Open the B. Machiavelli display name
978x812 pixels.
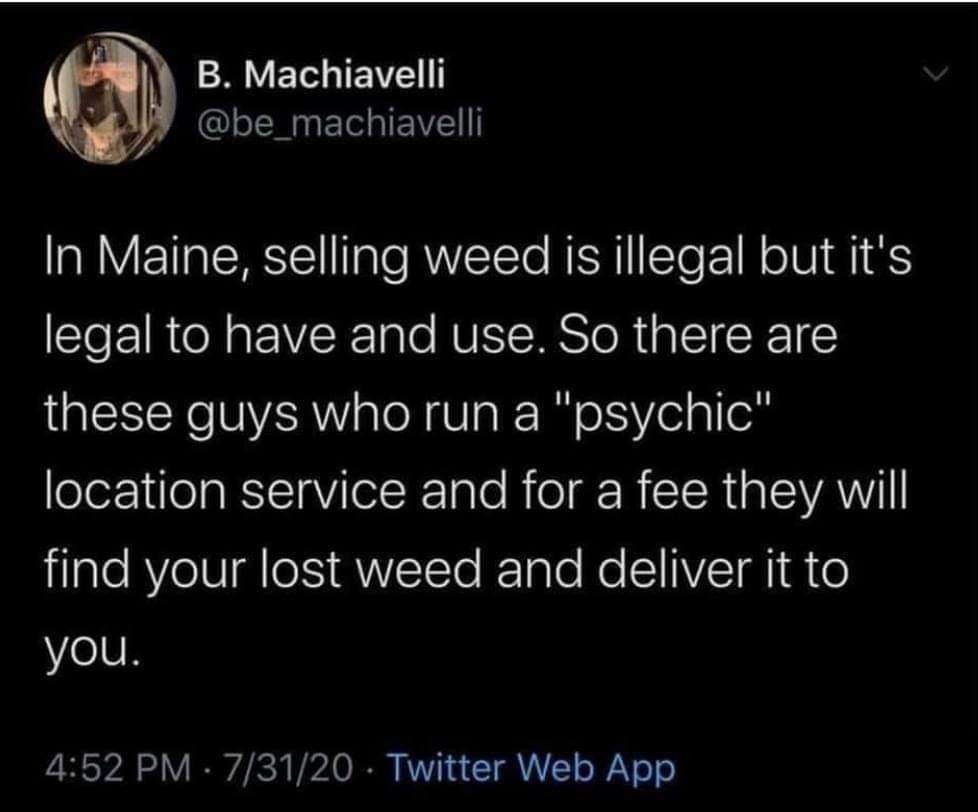315,73
